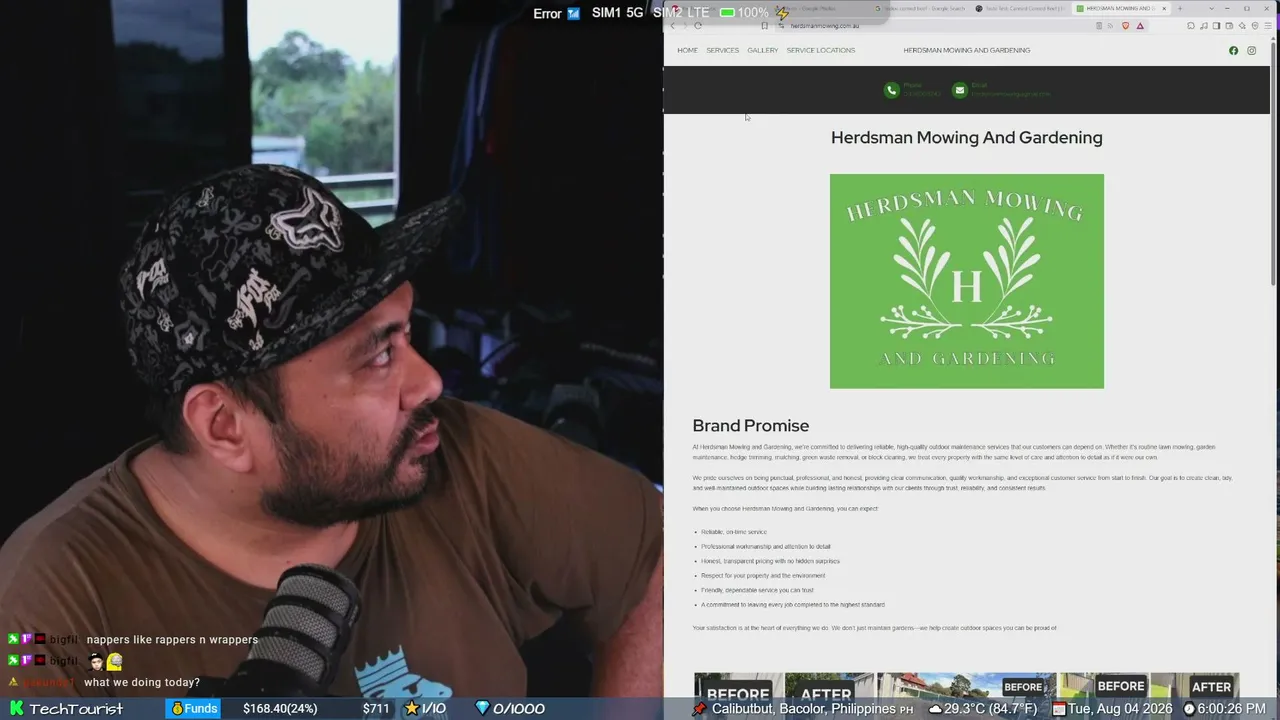1280x720 pixels.
Task: Reload the page with the browser refresh icon
Action: click(698, 26)
